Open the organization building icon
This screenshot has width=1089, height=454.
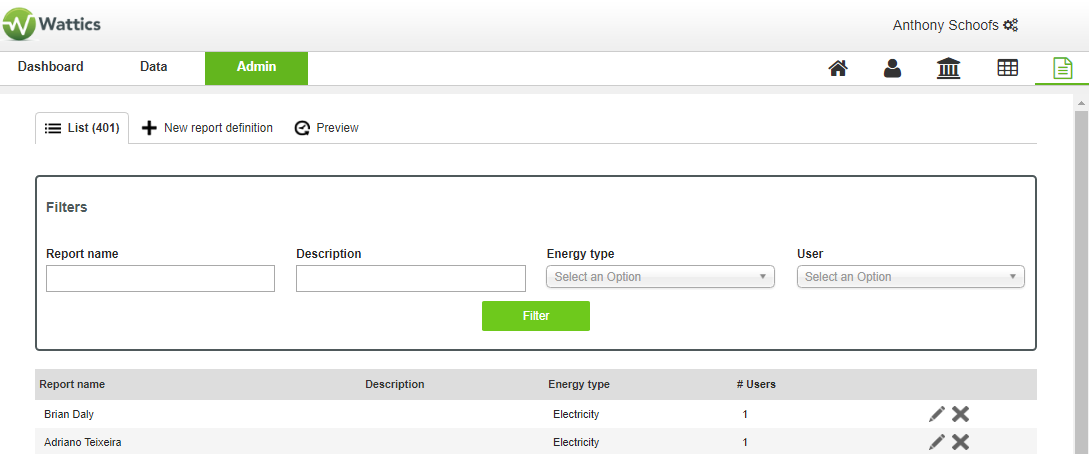[948, 68]
